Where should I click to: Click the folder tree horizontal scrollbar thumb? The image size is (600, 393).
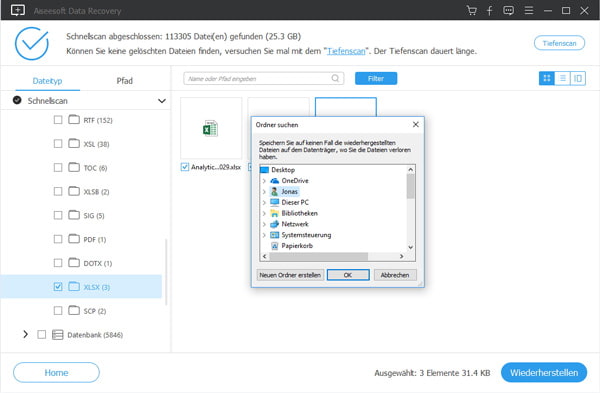(318, 256)
